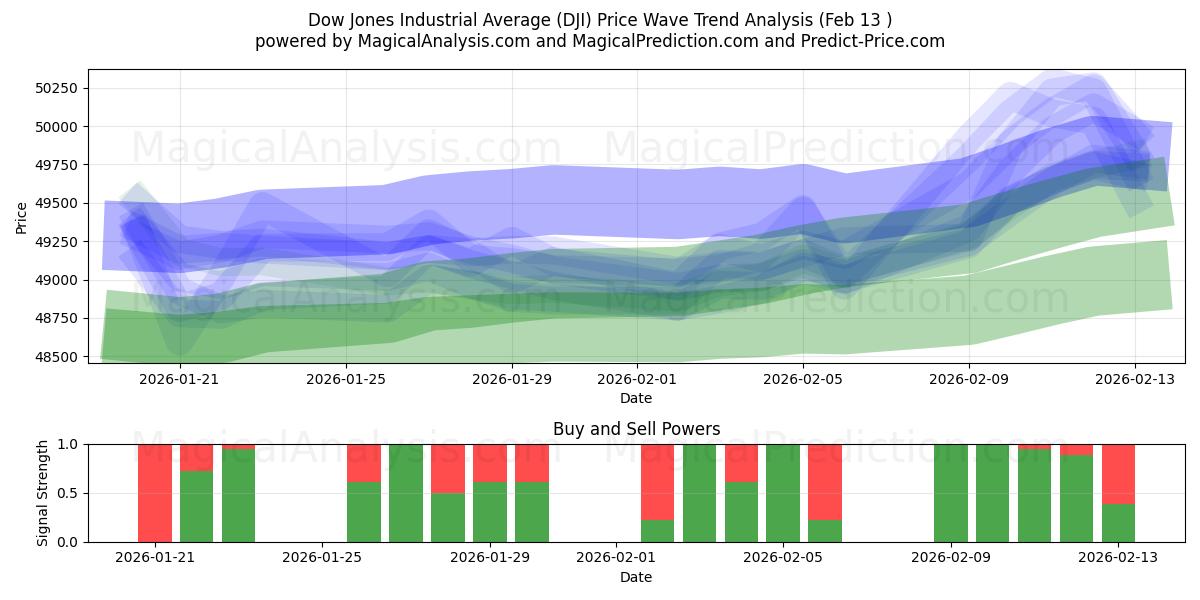Select the mostly green bar near 2026-01-23

pos(238,495)
